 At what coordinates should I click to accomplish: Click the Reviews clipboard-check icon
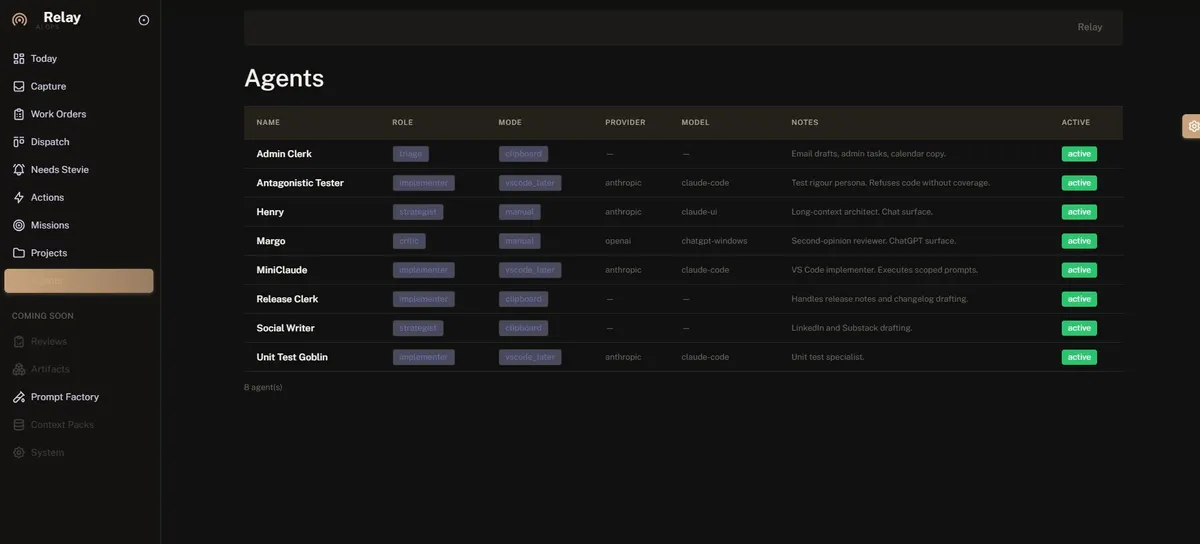(x=19, y=342)
